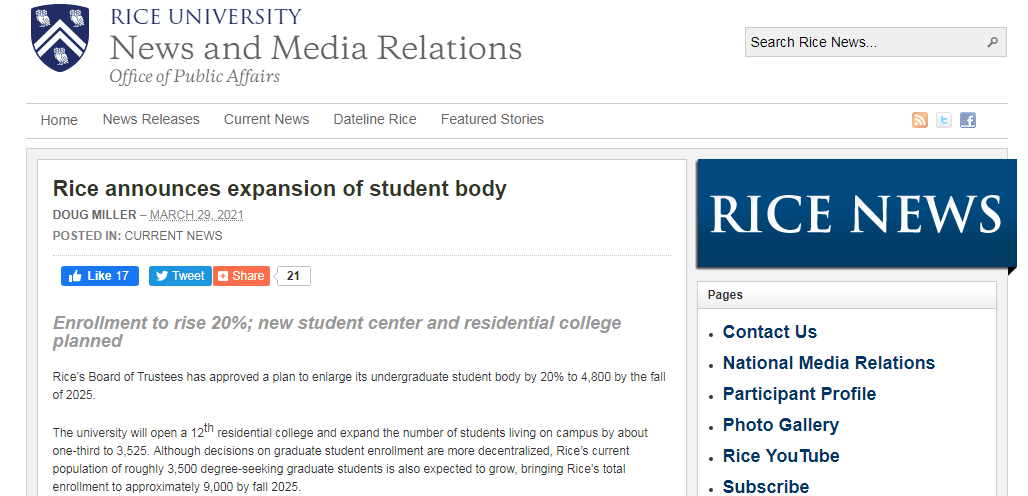Go to the Home menu item
1028x496 pixels.
pos(59,120)
